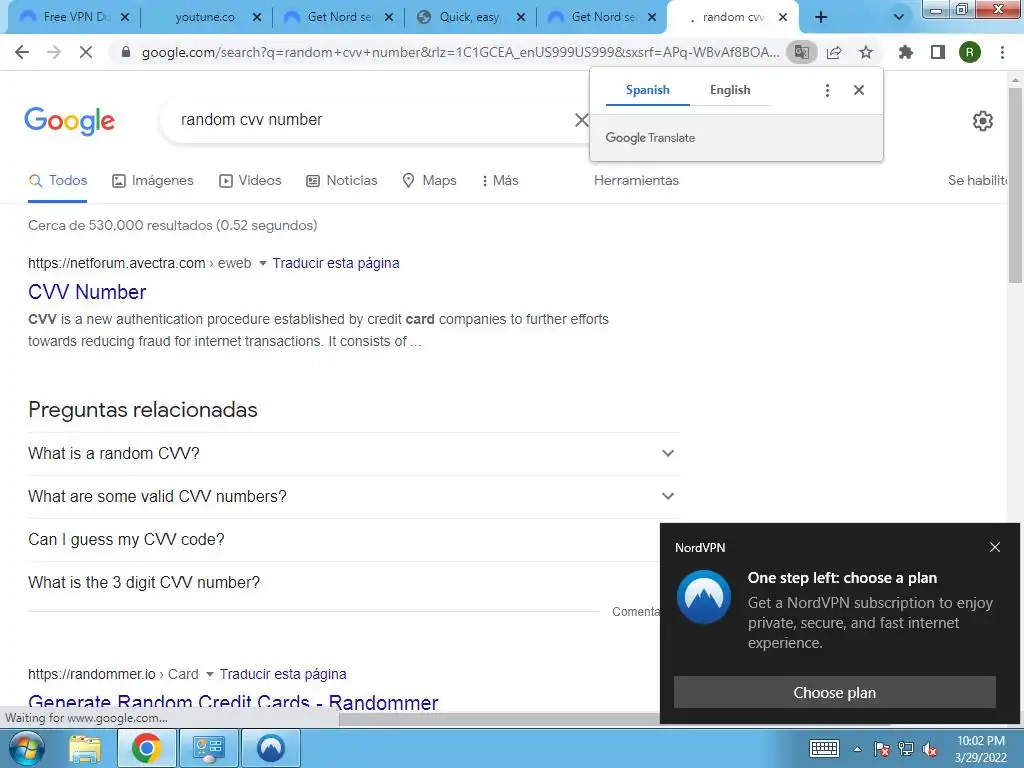Click the address bar URL
The width and height of the screenshot is (1024, 768).
[460, 52]
